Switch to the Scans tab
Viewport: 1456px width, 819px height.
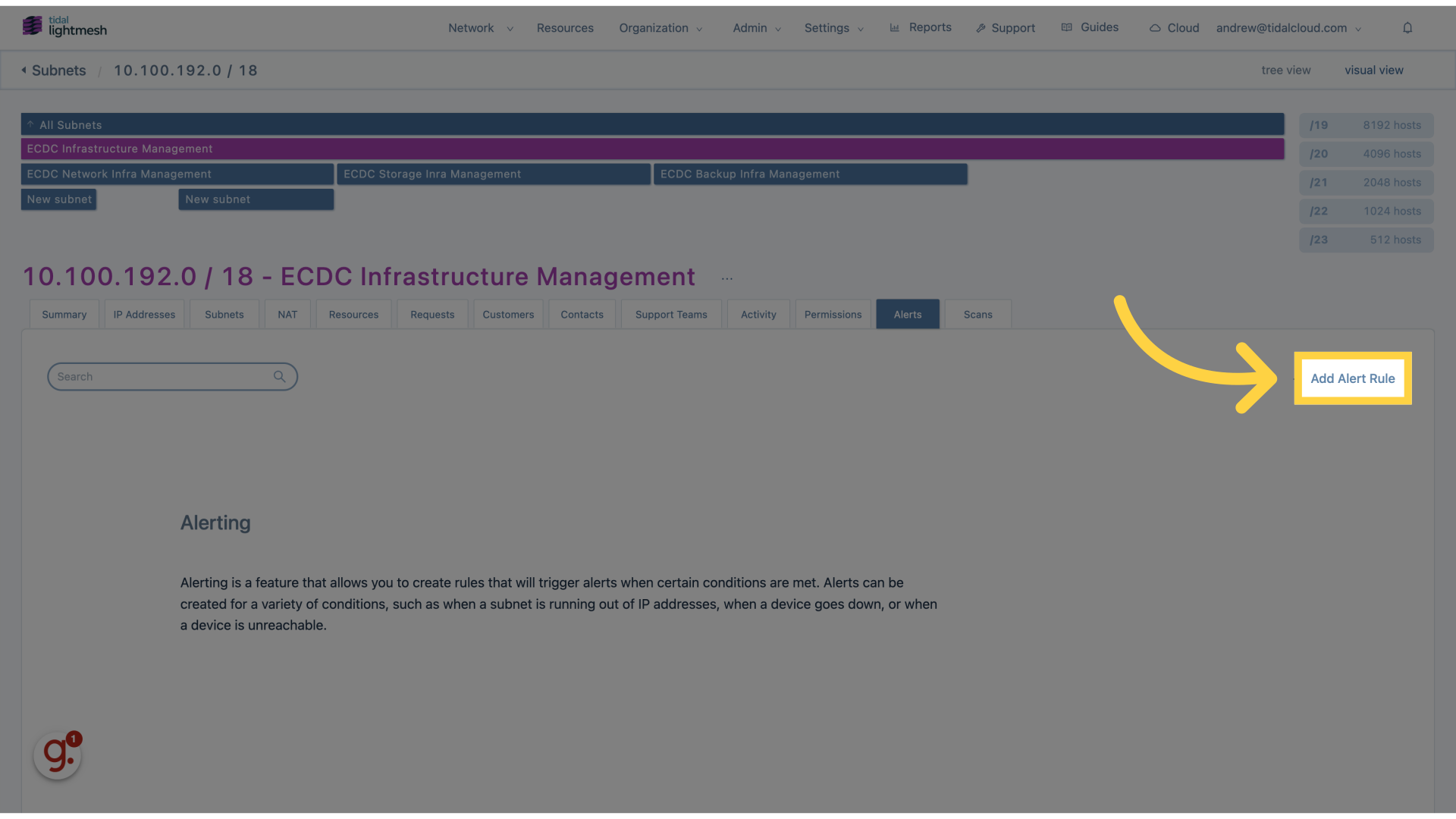click(978, 314)
